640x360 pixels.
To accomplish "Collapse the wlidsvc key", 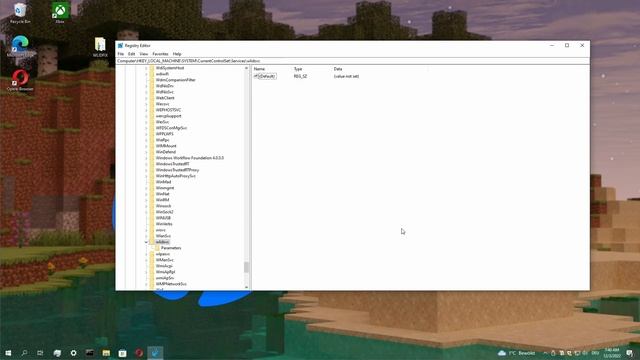I will [x=146, y=242].
